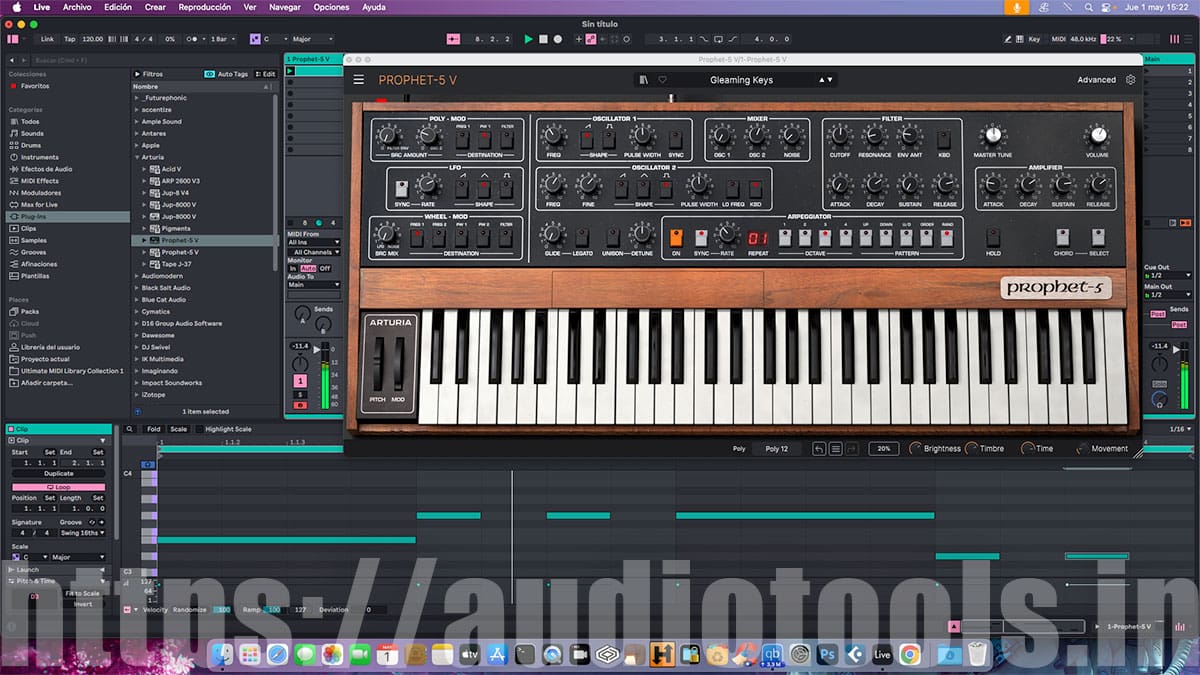Expand the Cymatics folder

point(136,311)
